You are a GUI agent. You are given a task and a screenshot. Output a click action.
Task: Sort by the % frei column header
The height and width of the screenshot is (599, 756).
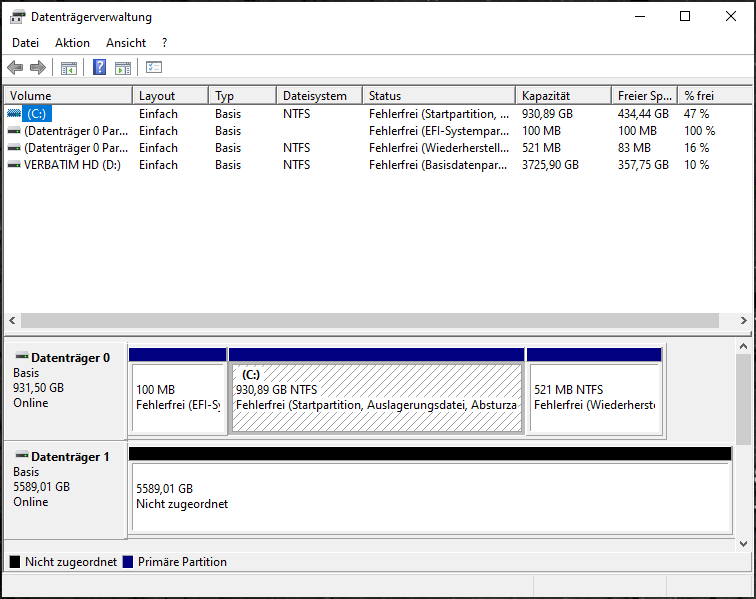pos(715,95)
